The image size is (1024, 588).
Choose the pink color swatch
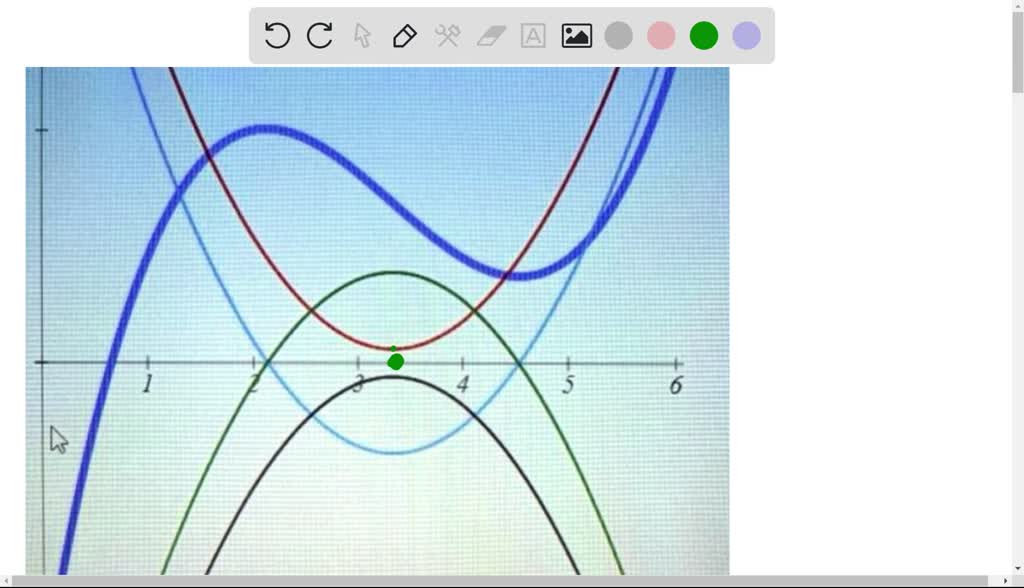(x=661, y=35)
